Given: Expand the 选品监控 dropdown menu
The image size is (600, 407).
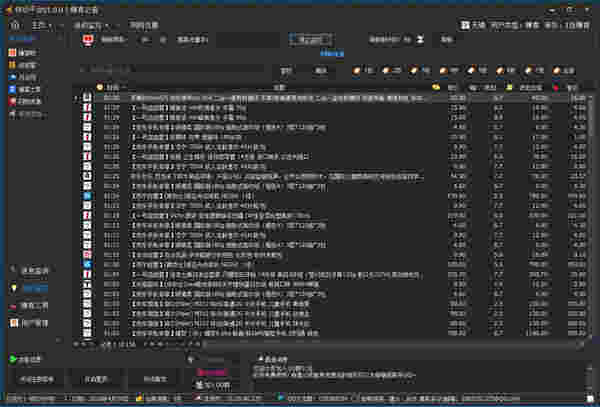Looking at the screenshot, I should click(97, 23).
